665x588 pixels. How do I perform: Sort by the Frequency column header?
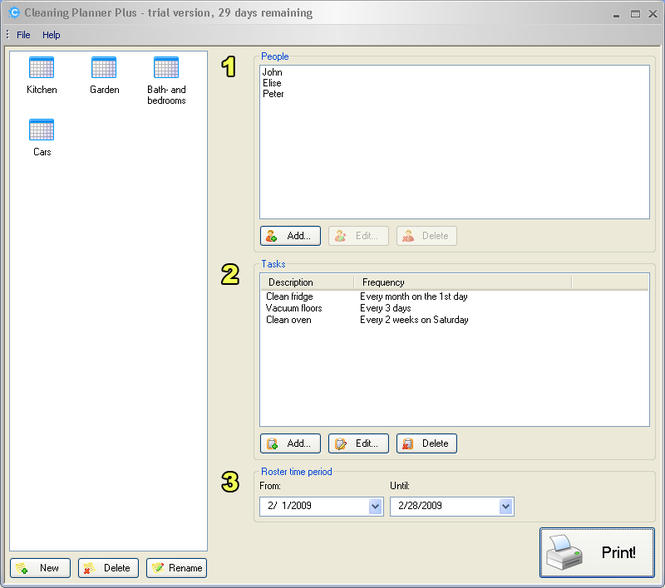pyautogui.click(x=463, y=282)
